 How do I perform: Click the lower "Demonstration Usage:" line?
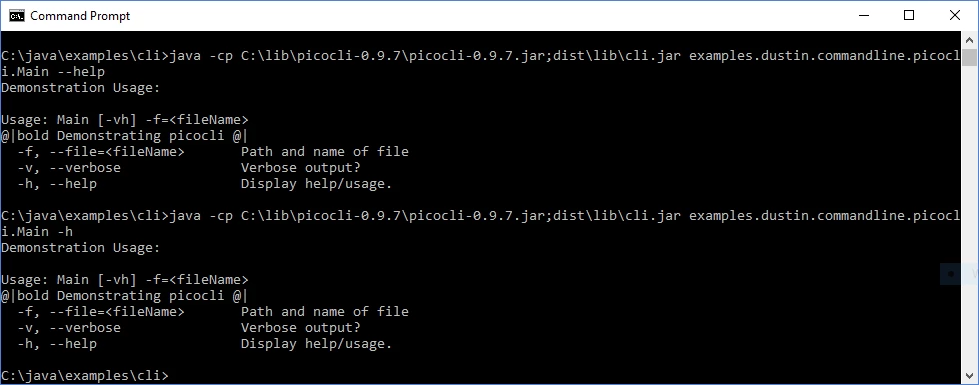[81, 247]
